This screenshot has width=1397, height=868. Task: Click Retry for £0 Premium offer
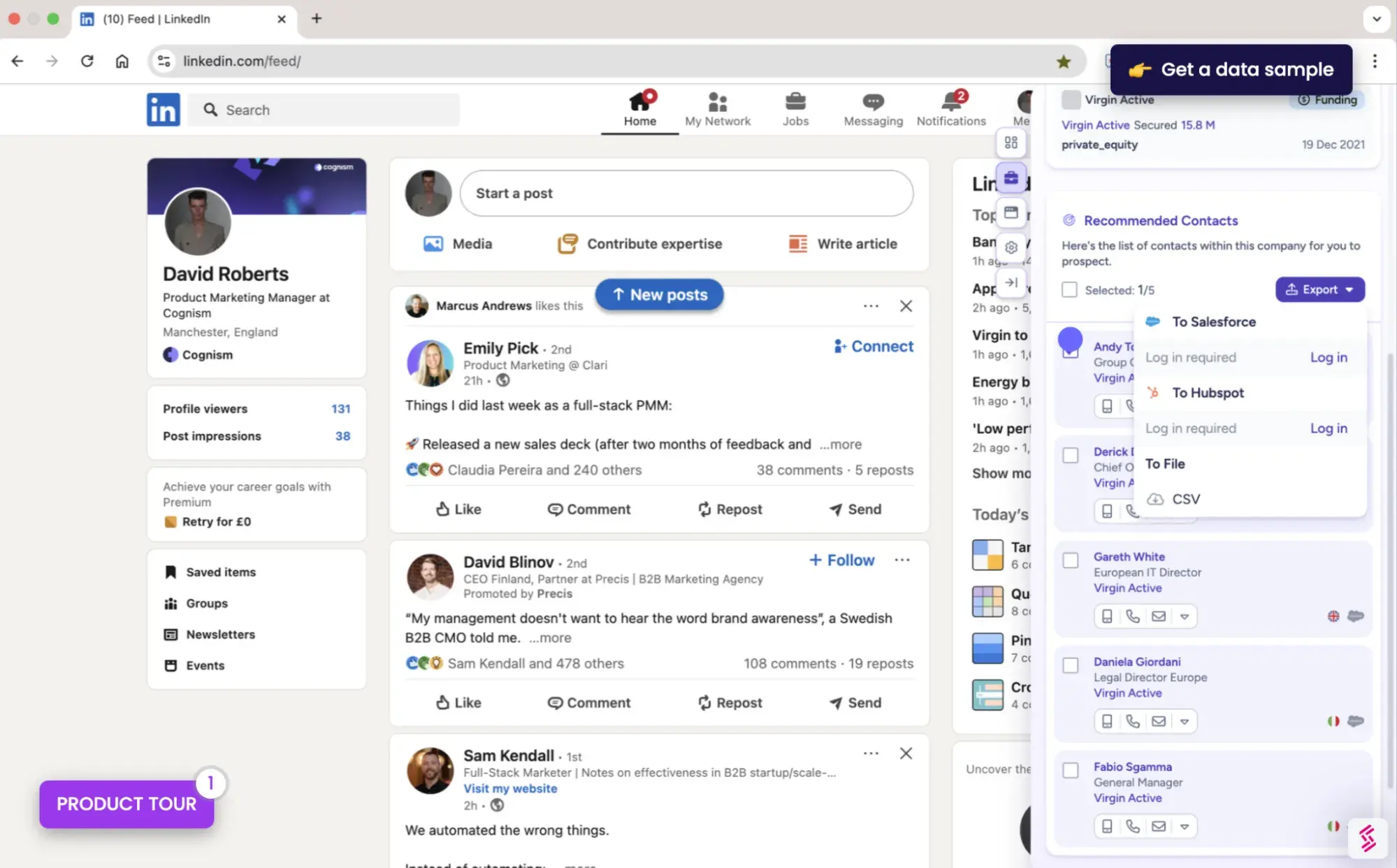point(208,521)
